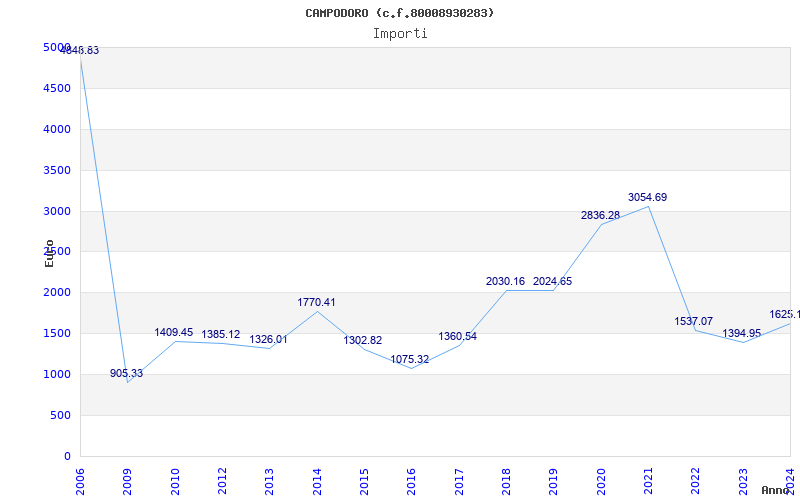Screen dimensions: 800x500
Task: Select the 1075.32 data label
Action: click(410, 360)
